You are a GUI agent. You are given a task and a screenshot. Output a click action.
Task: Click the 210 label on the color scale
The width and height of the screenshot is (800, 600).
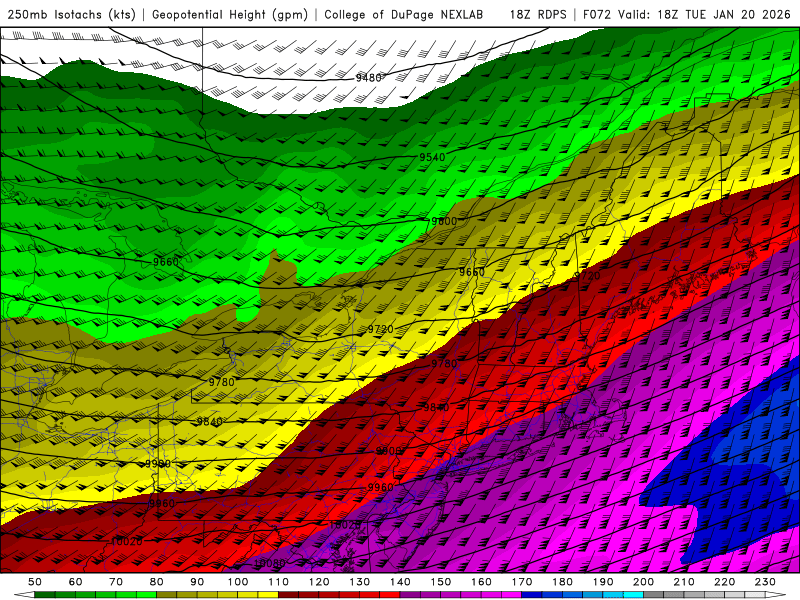684,582
